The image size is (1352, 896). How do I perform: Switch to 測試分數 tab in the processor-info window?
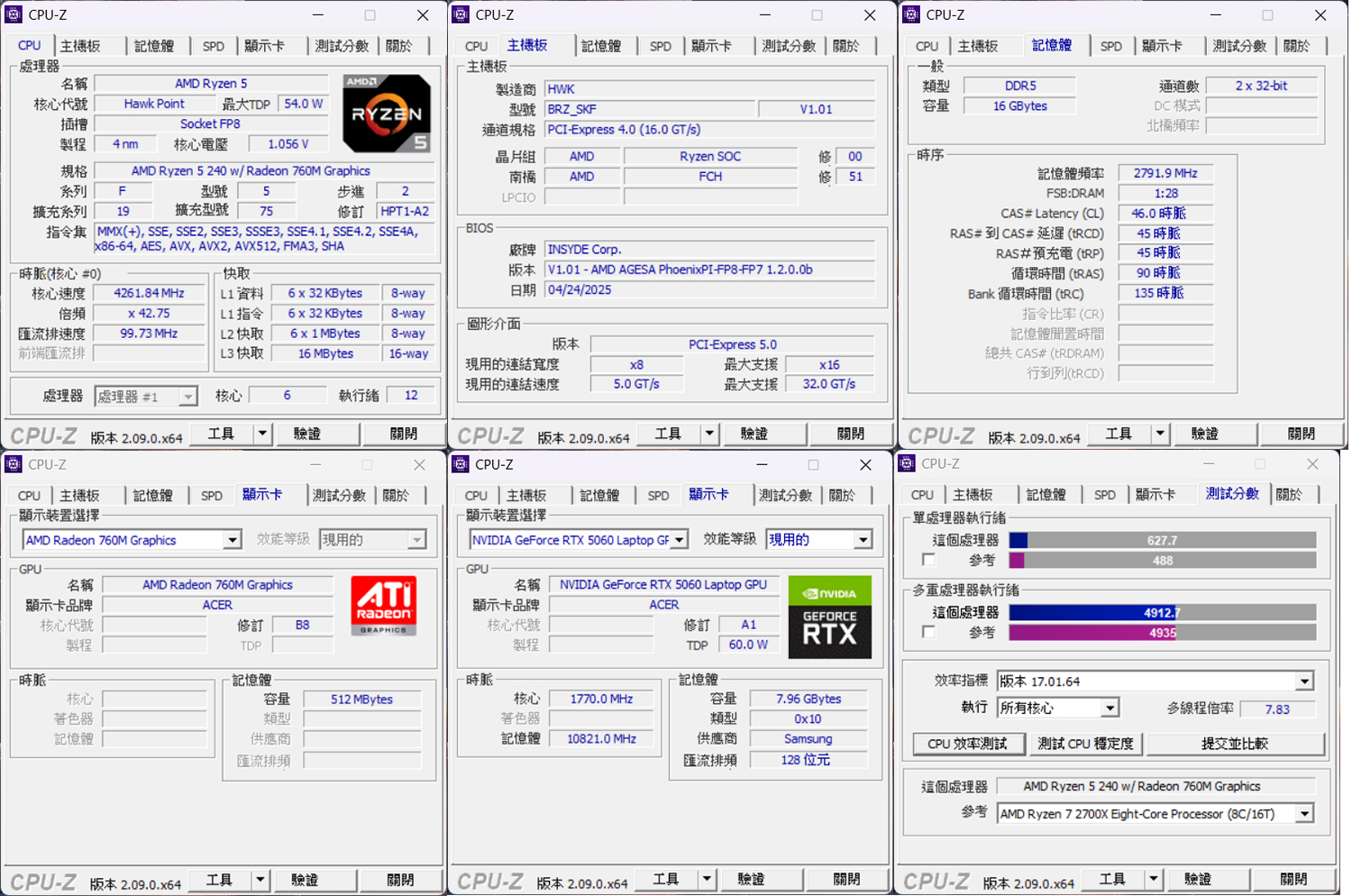point(343,46)
